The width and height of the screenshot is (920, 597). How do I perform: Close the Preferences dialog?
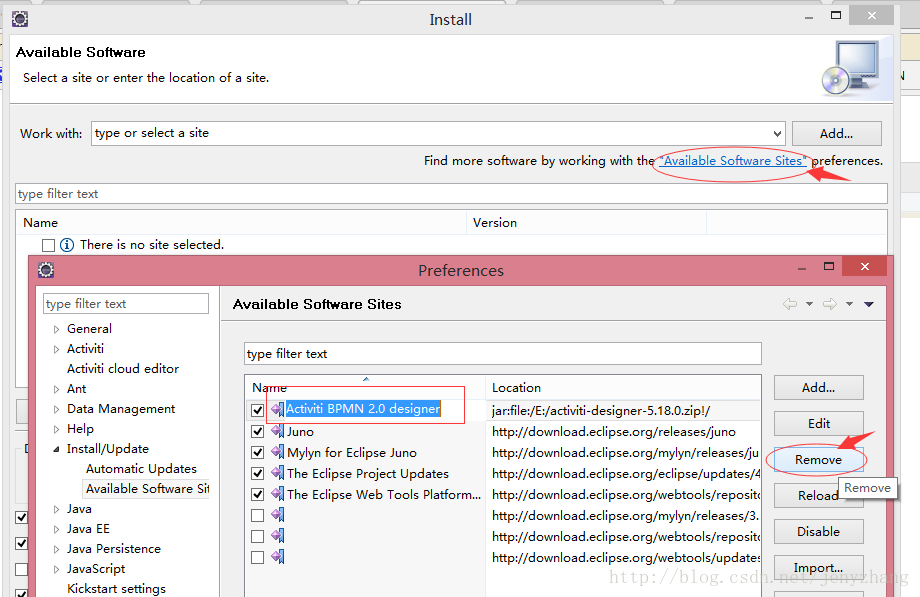click(865, 267)
